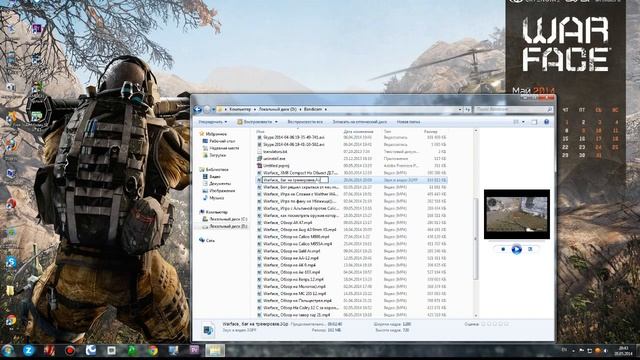Change view using the view mode icon
The height and width of the screenshot is (360, 640).
click(x=516, y=122)
